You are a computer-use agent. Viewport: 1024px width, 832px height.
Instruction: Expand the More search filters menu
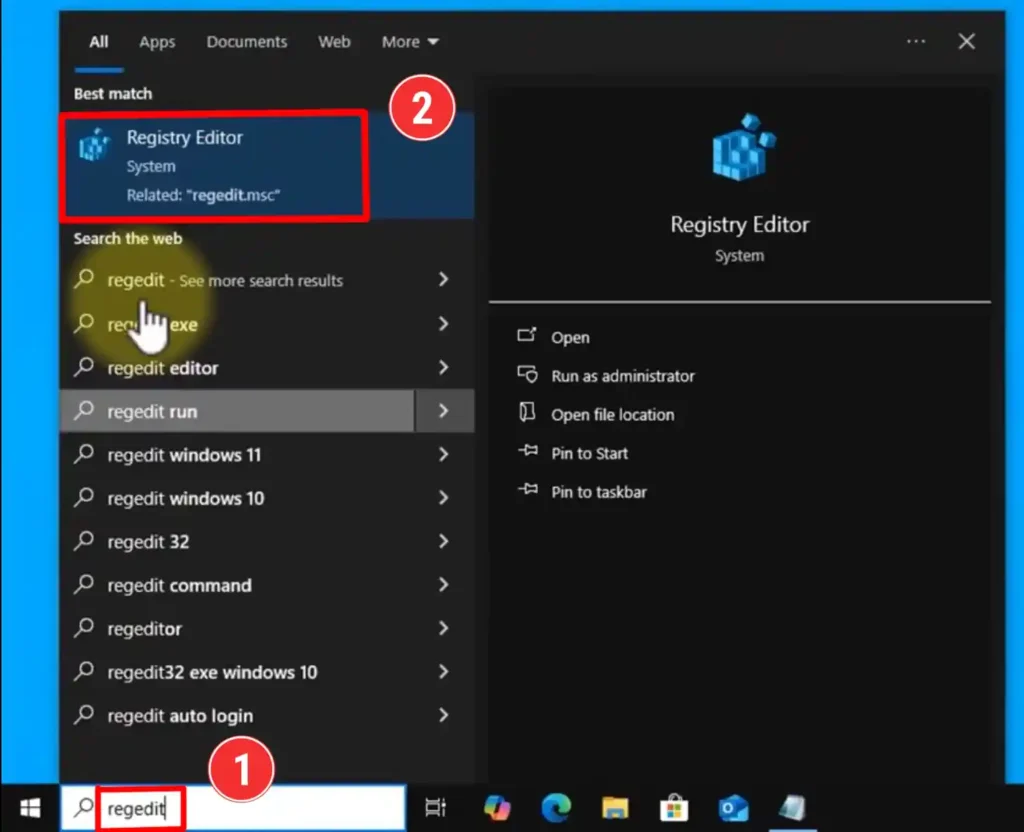[409, 41]
